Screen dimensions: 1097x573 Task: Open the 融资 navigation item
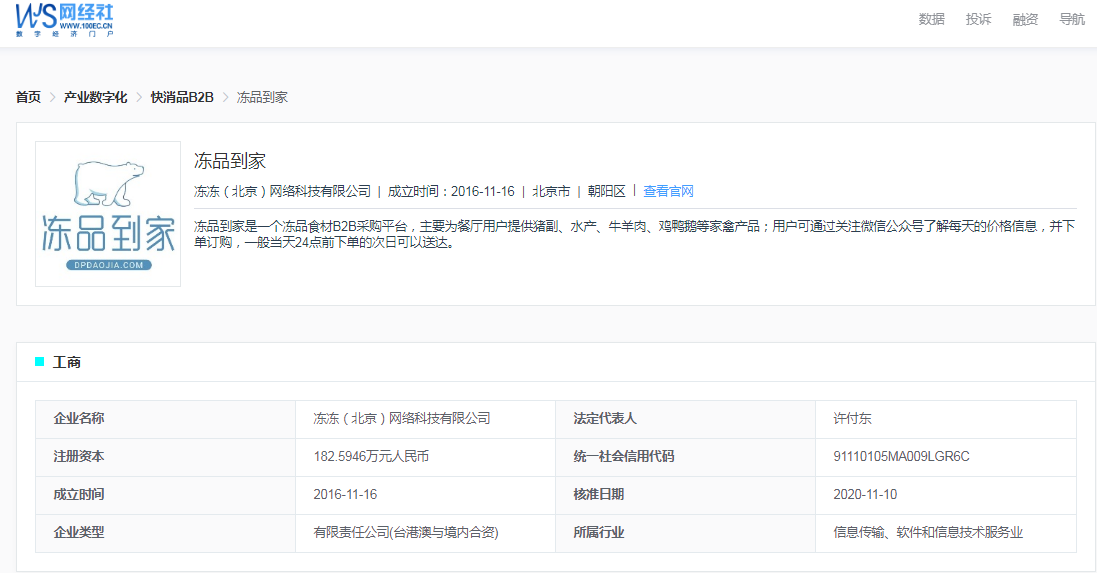click(x=1025, y=20)
